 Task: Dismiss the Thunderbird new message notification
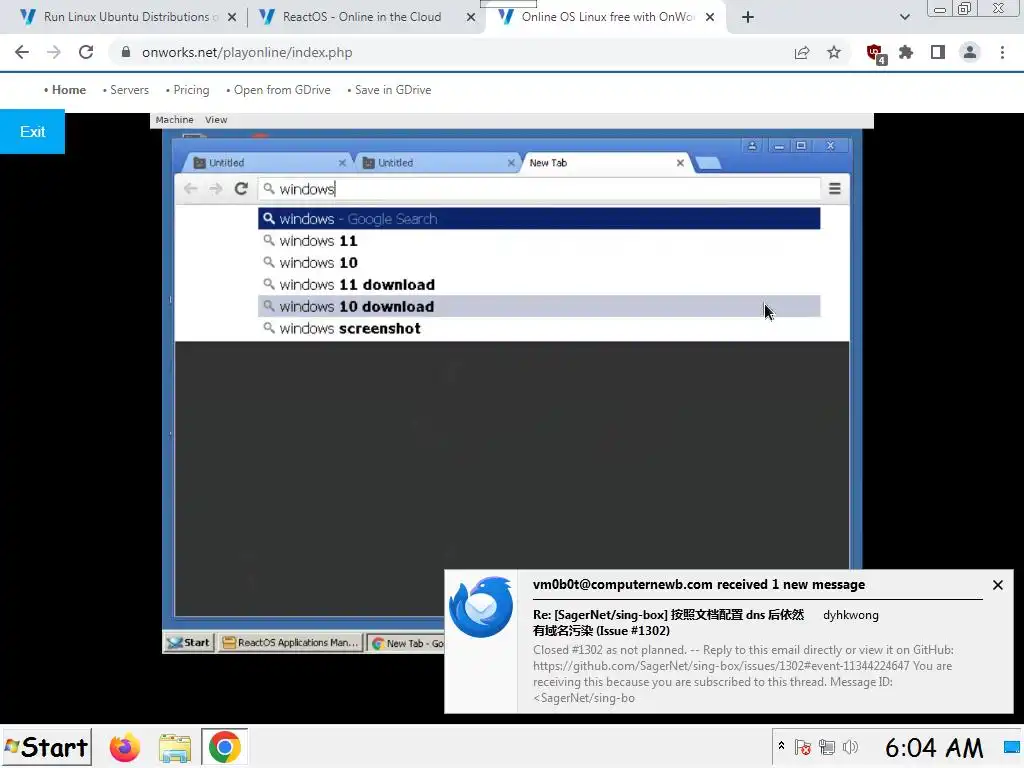[997, 585]
